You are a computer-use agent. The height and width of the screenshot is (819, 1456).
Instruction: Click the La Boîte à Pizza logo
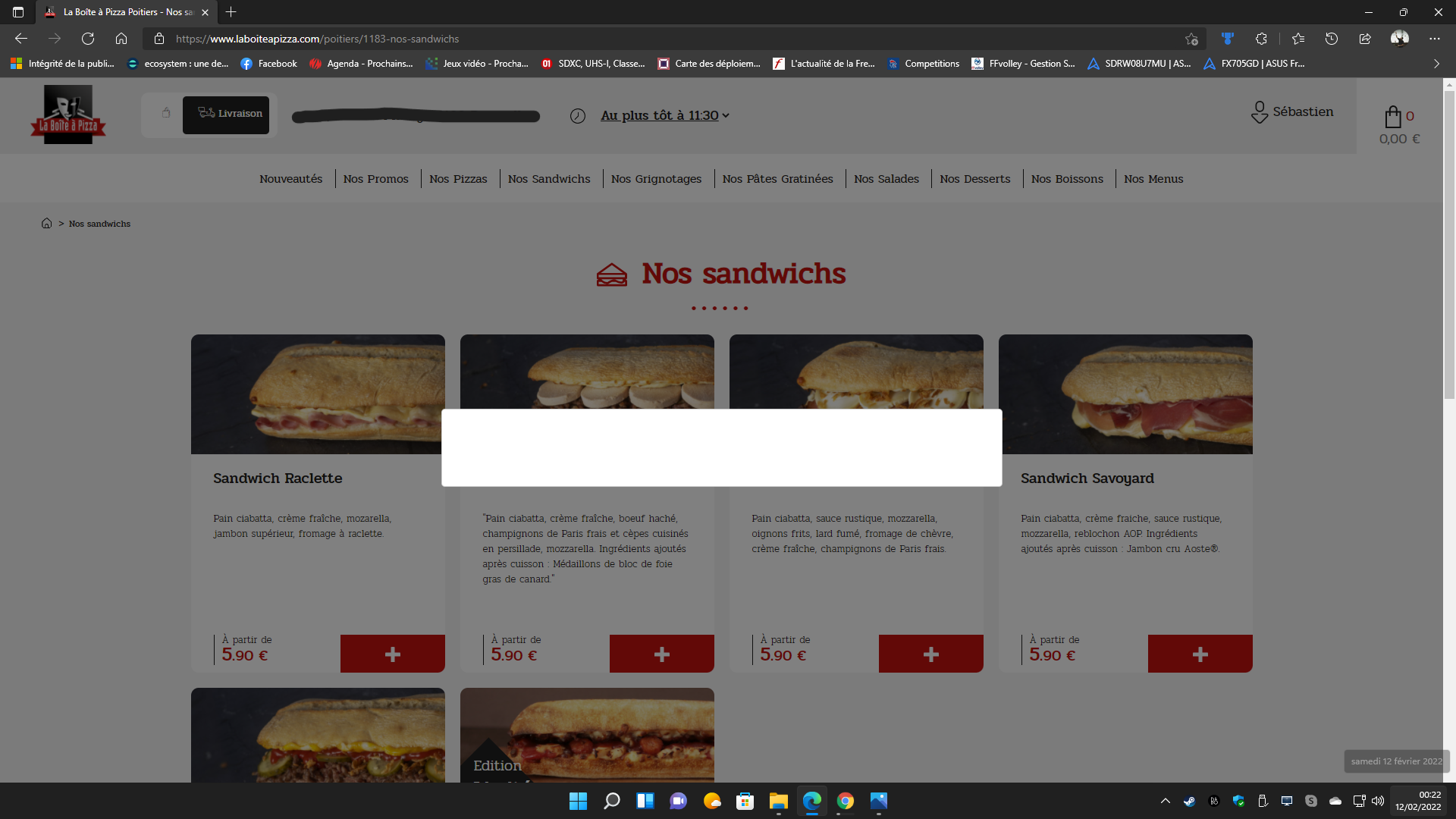coord(68,115)
